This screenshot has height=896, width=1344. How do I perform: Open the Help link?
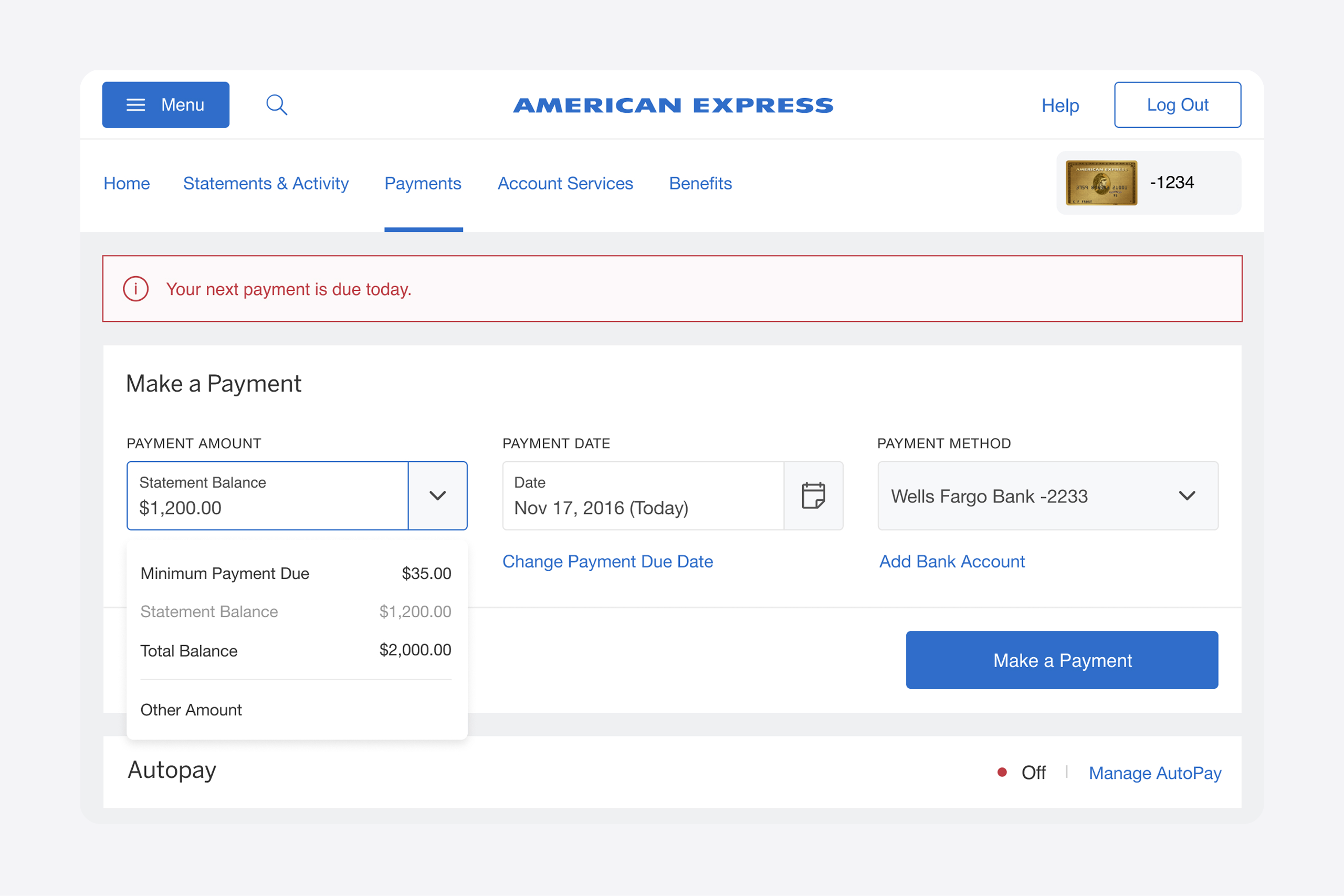click(x=1060, y=105)
